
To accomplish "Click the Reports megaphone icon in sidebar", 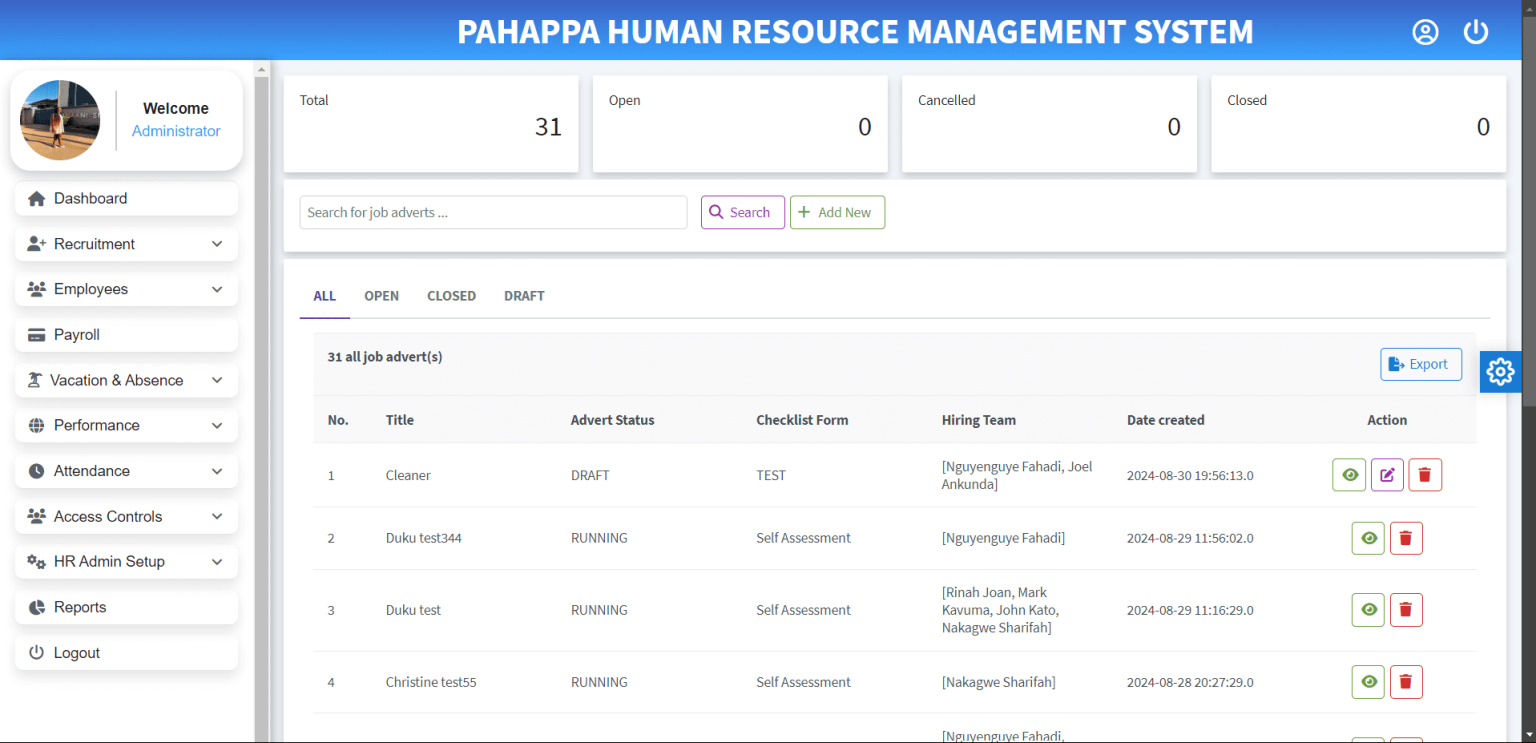I will coord(37,607).
